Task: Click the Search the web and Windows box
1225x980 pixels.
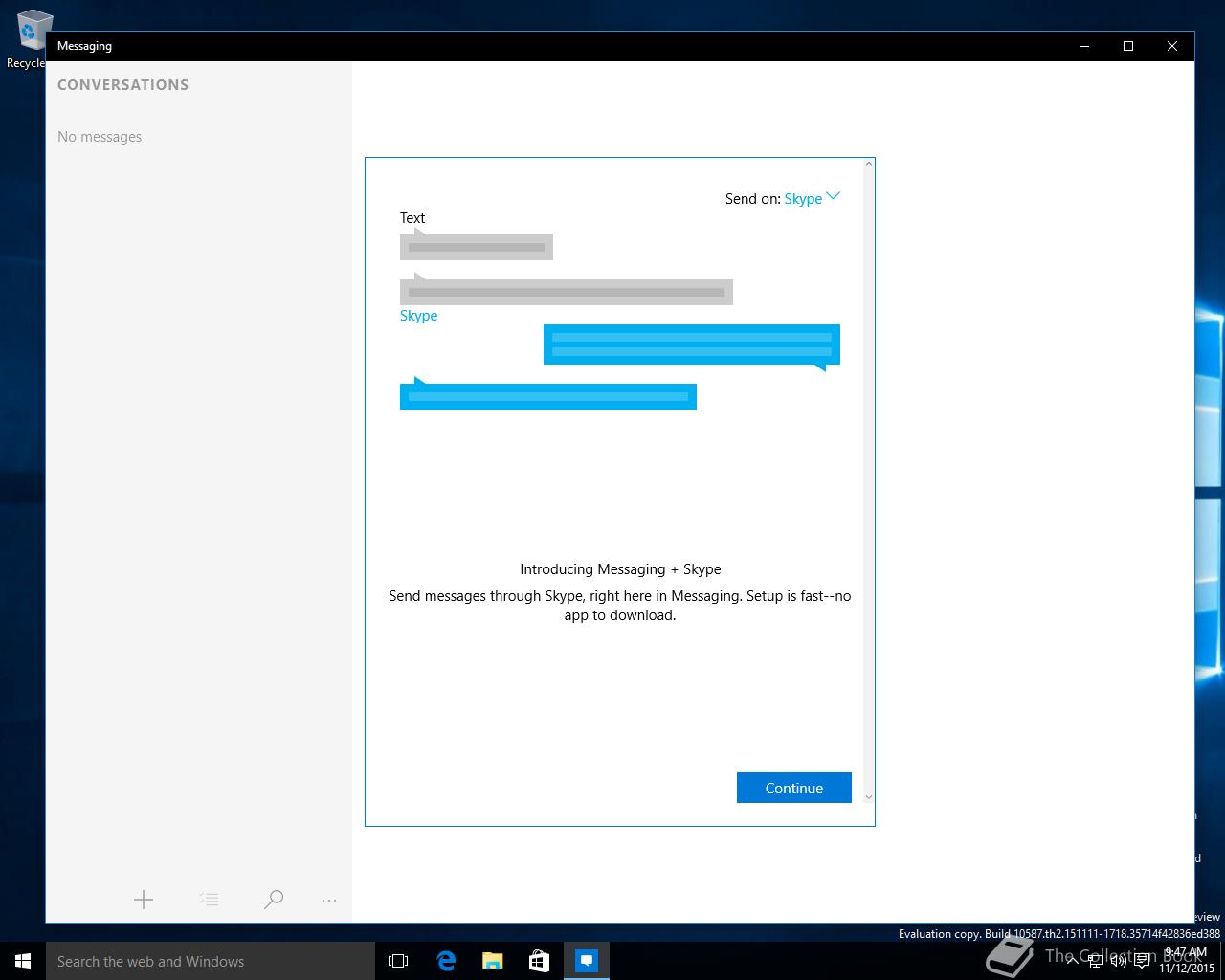Action: point(211,961)
